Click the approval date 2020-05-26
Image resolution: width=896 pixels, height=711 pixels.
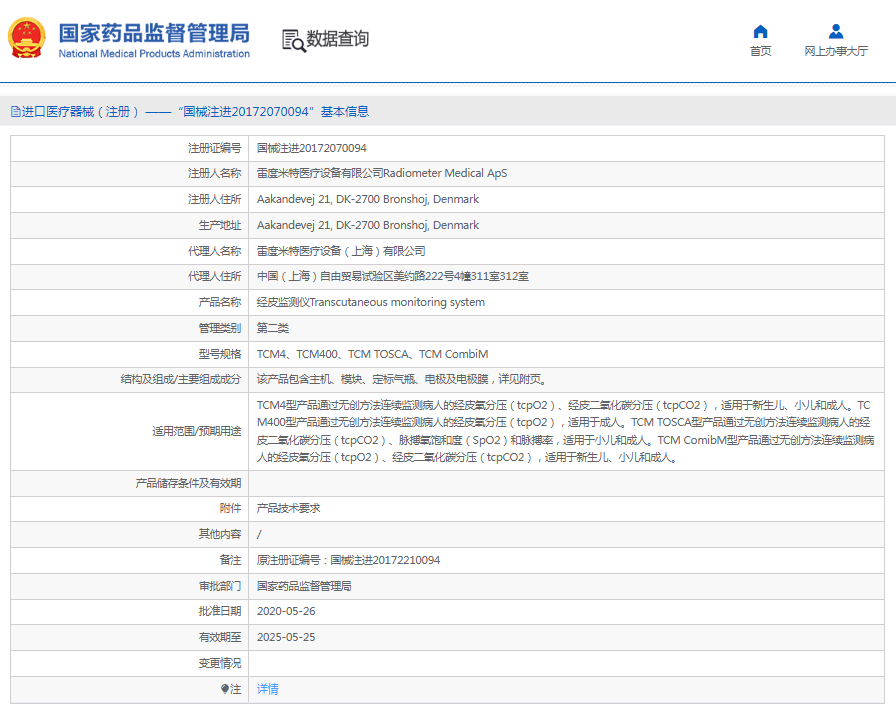coord(286,611)
